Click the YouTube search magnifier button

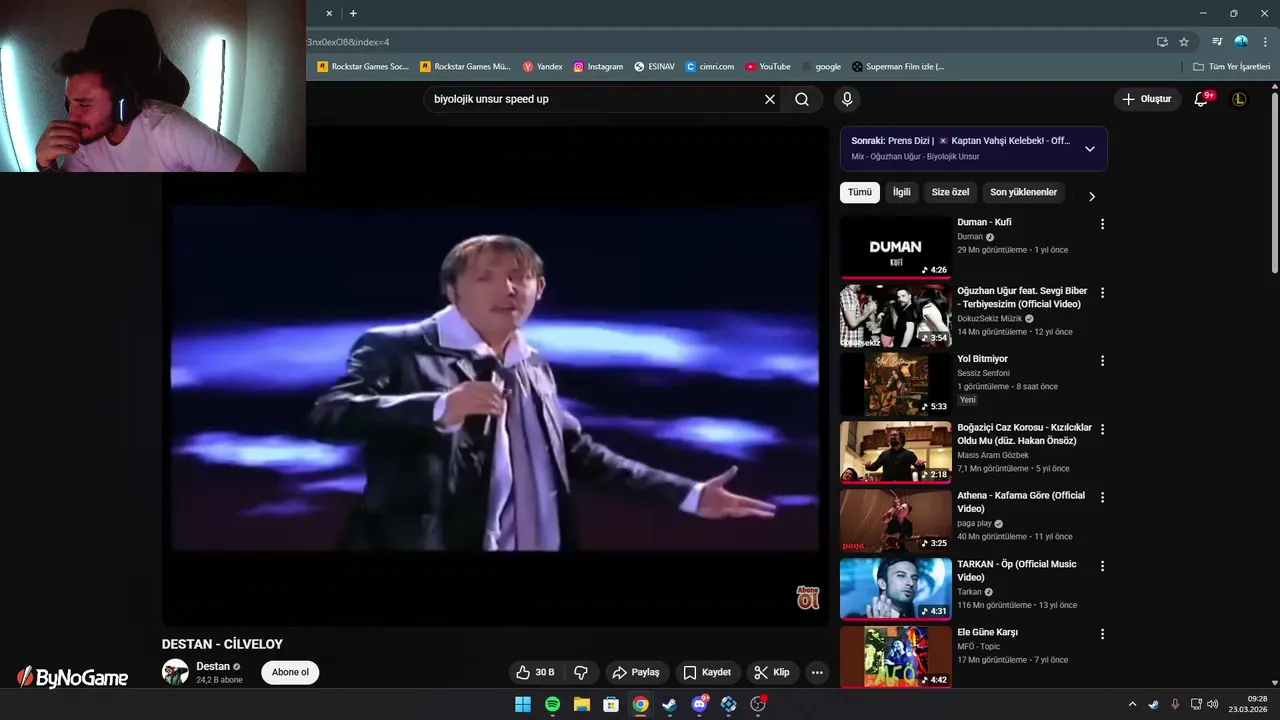[802, 99]
